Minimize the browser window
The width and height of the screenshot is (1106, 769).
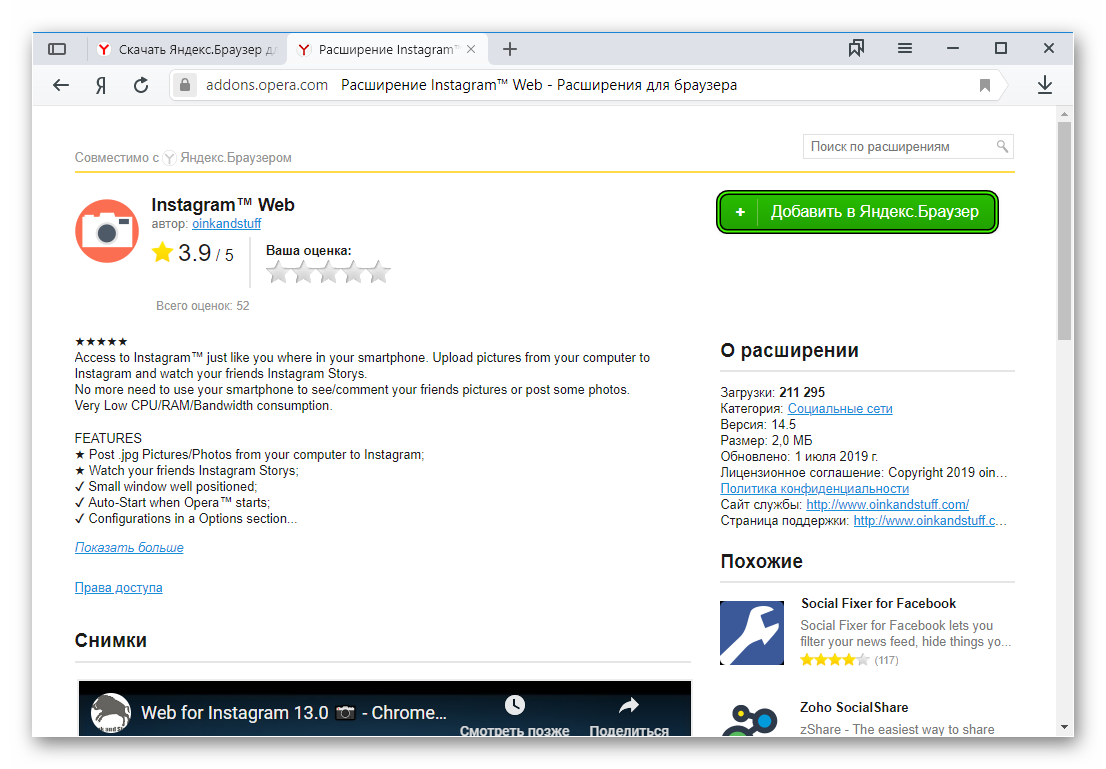[x=953, y=48]
